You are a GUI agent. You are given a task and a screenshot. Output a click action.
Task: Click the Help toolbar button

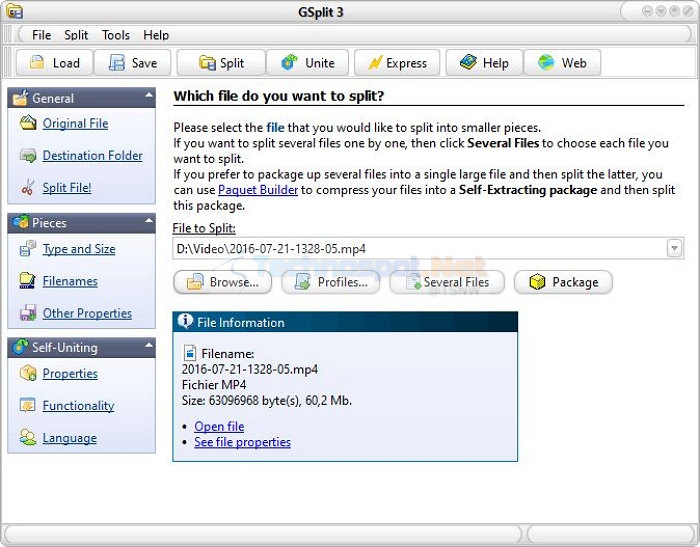pos(484,63)
